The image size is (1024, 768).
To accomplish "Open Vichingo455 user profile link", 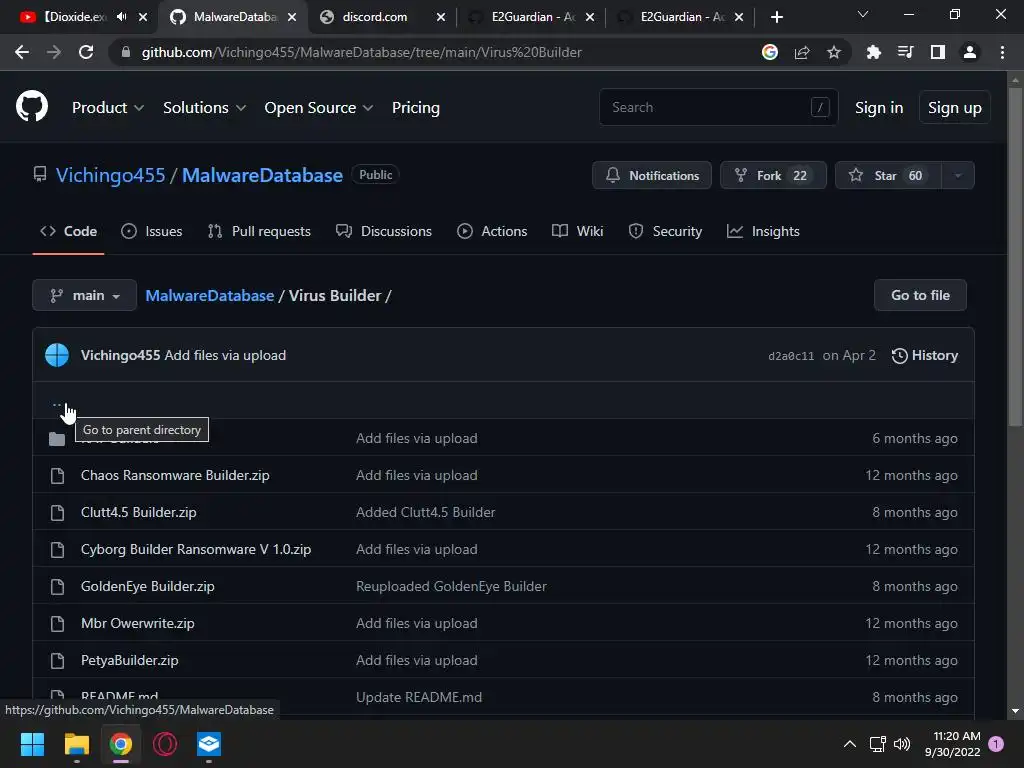I will click(110, 175).
